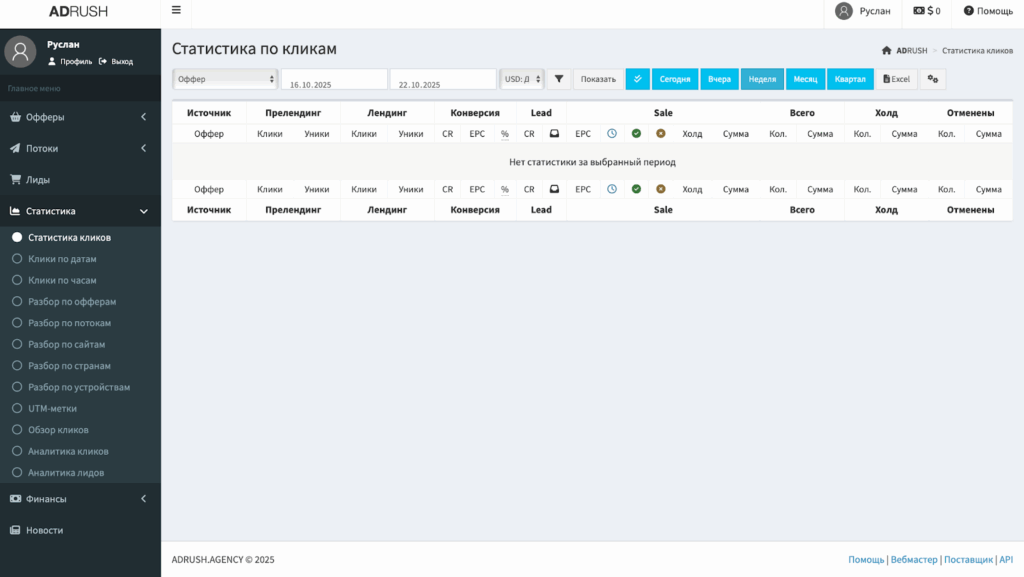This screenshot has width=1024, height=577.
Task: Open the USD currency dropdown
Action: click(522, 79)
